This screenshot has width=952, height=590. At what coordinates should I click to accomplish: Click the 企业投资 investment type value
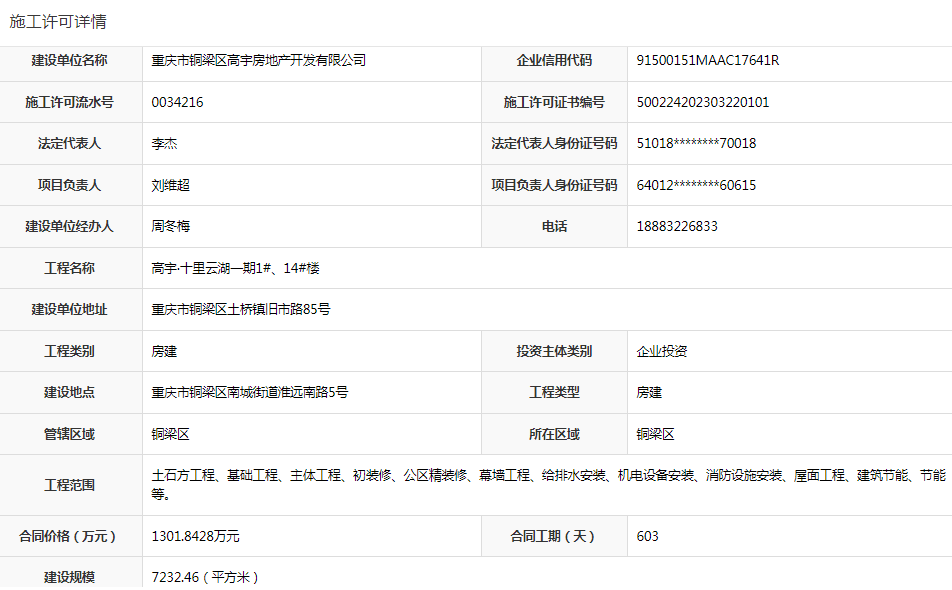pos(662,352)
